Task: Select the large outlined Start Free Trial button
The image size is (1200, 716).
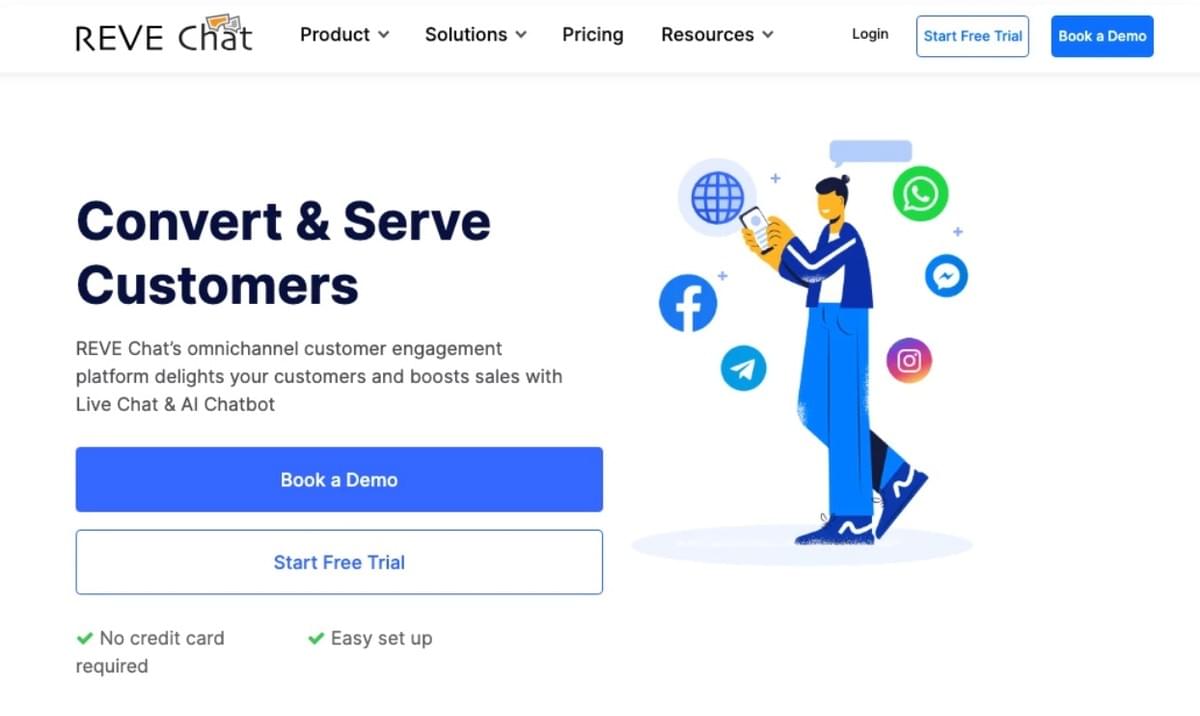Action: tap(339, 562)
